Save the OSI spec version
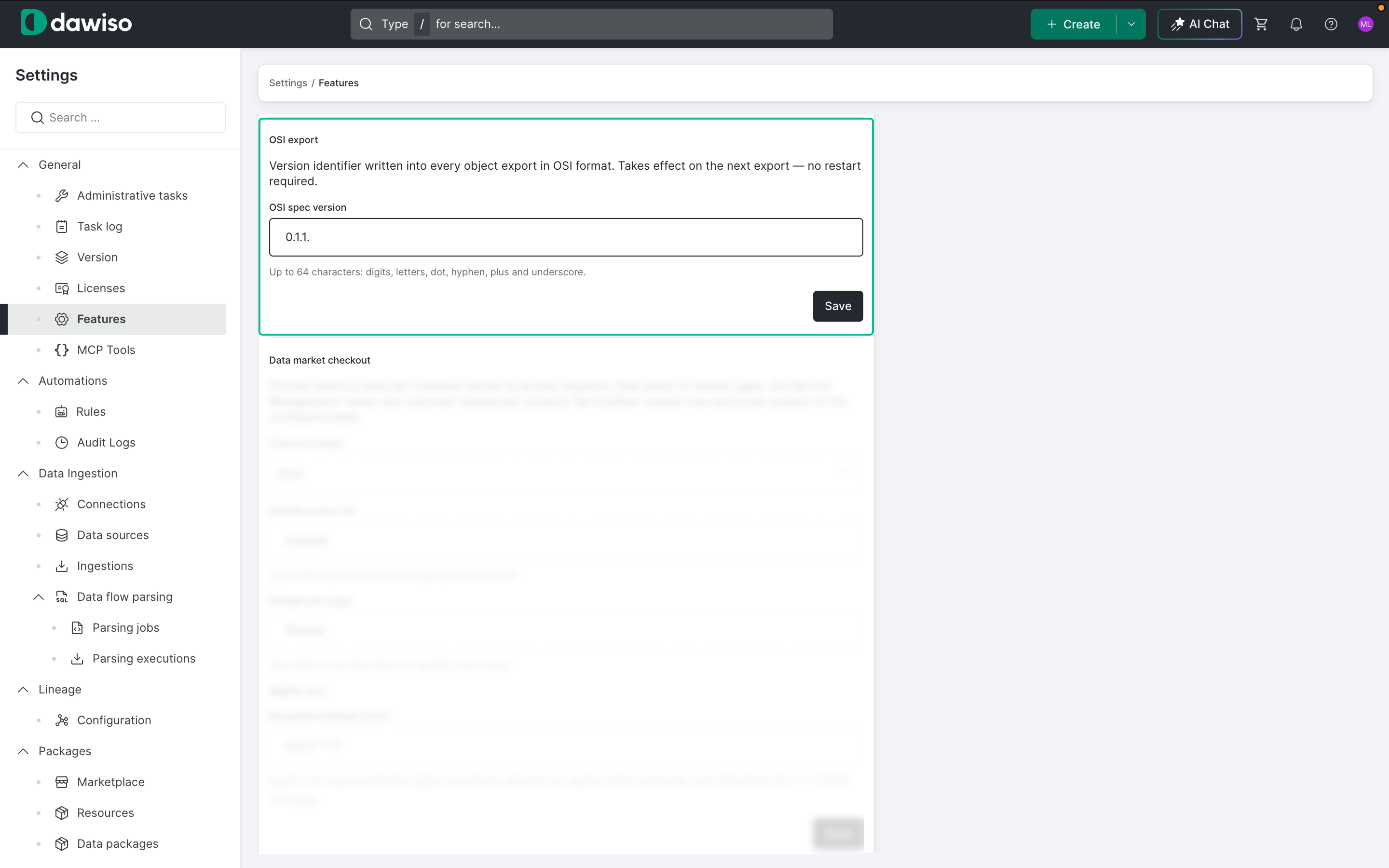The width and height of the screenshot is (1389, 868). coord(837,306)
